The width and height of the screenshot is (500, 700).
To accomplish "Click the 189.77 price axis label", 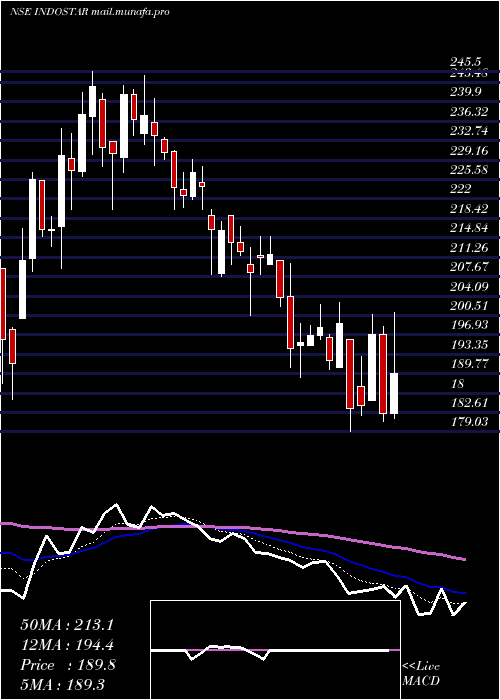I will click(x=470, y=364).
